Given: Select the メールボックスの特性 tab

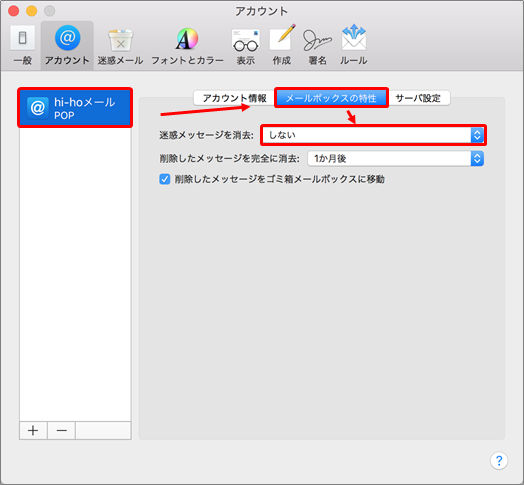Looking at the screenshot, I should [x=331, y=98].
